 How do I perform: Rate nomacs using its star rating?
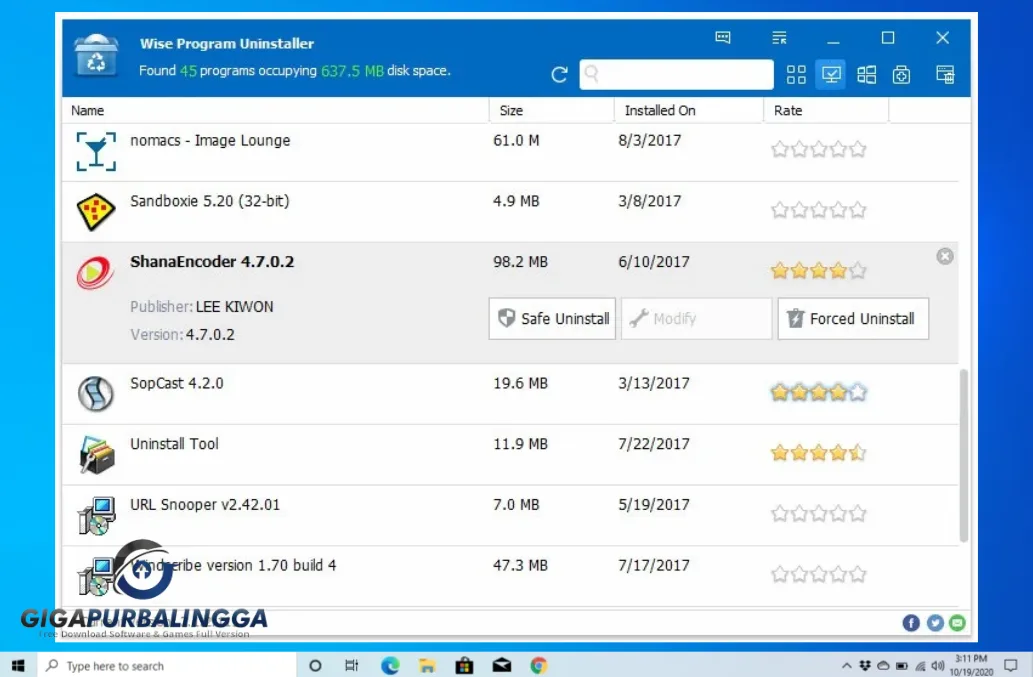[x=818, y=149]
